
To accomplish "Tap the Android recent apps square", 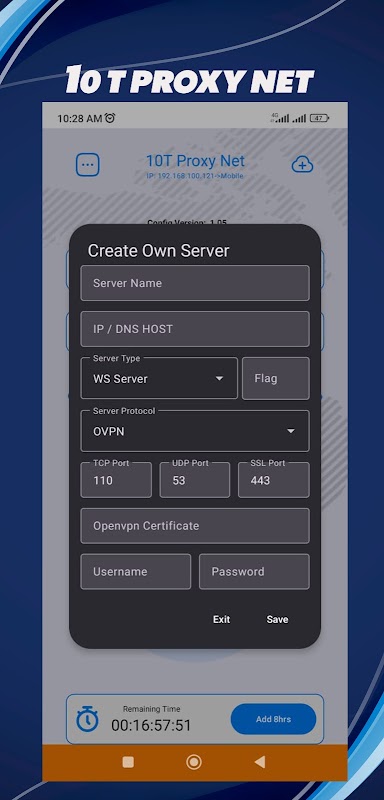I will pos(128,762).
